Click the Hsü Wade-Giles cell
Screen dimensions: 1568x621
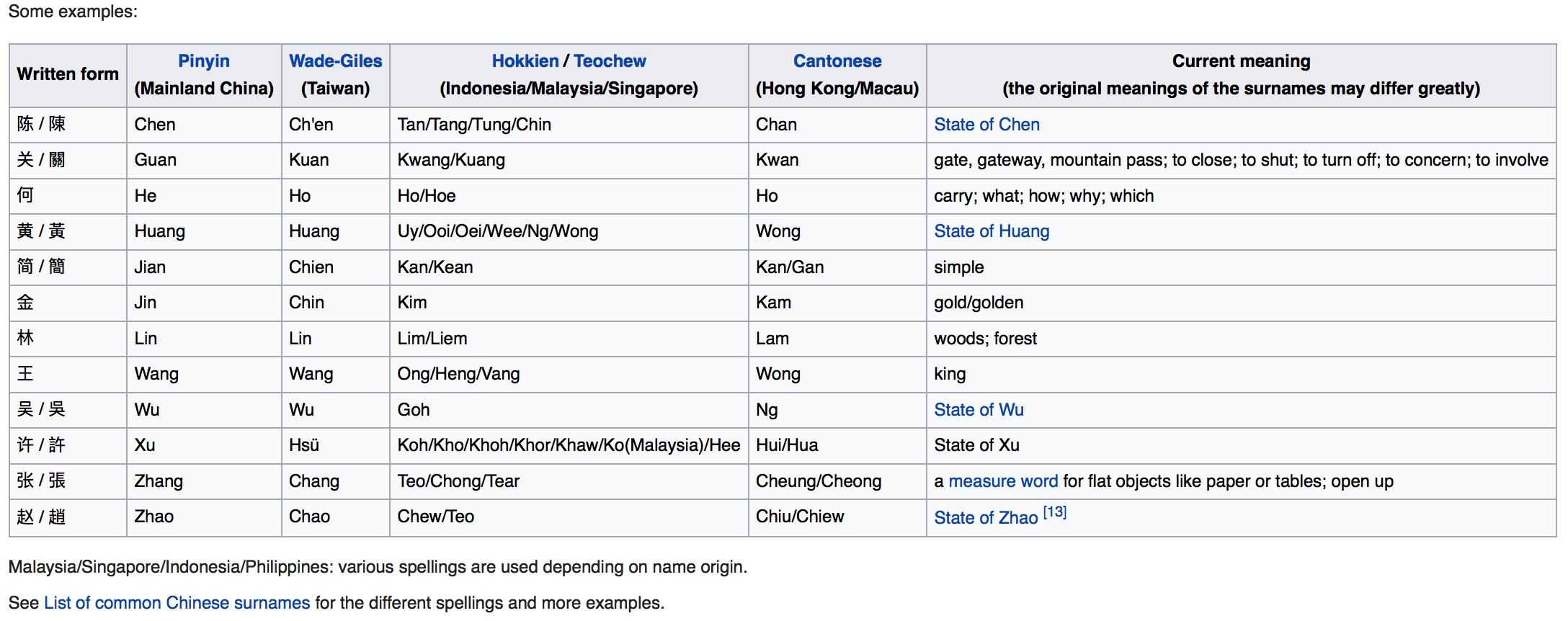(304, 445)
